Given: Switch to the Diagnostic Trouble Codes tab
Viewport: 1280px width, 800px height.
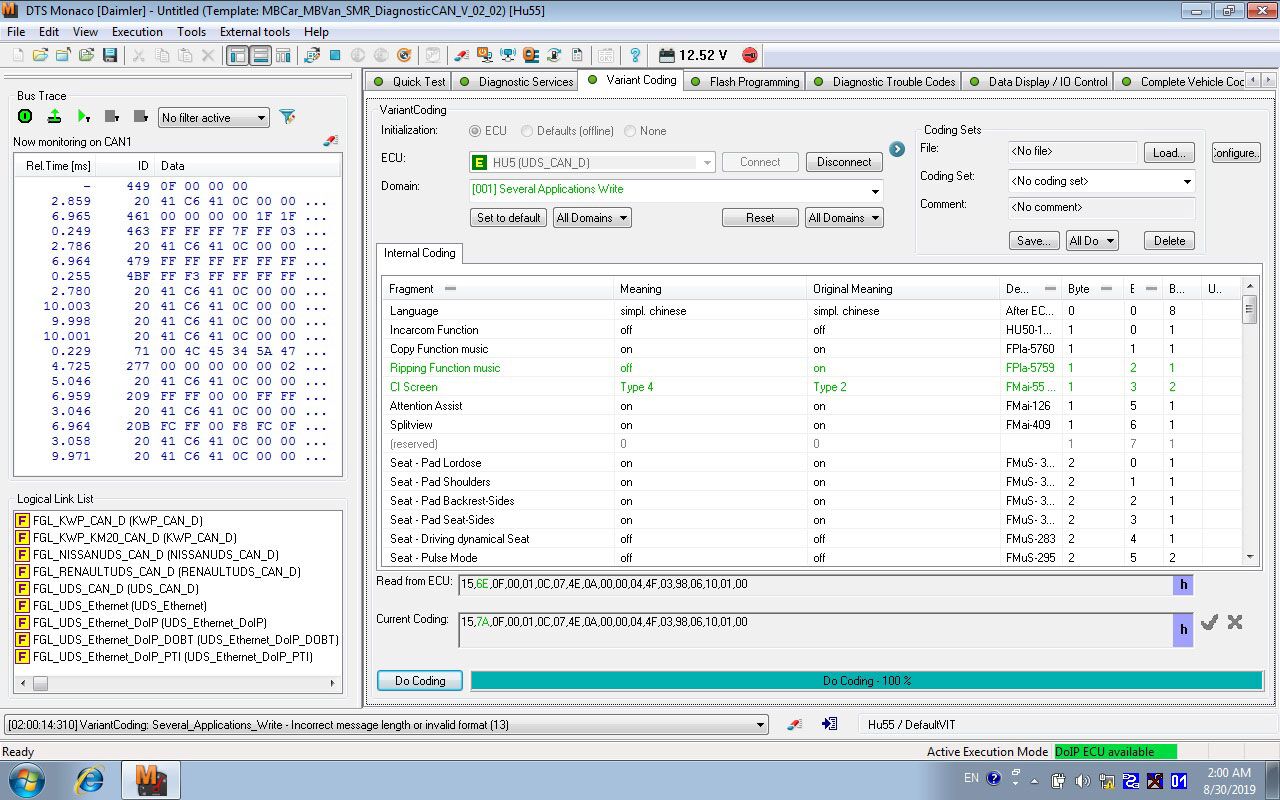Looking at the screenshot, I should pos(892,82).
